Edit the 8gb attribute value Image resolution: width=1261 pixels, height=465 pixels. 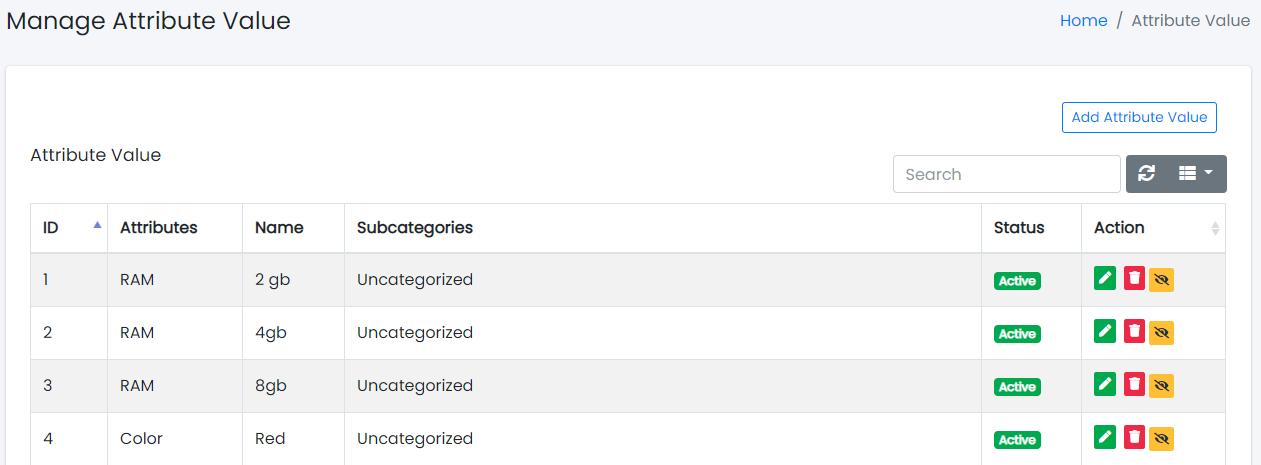(1105, 384)
